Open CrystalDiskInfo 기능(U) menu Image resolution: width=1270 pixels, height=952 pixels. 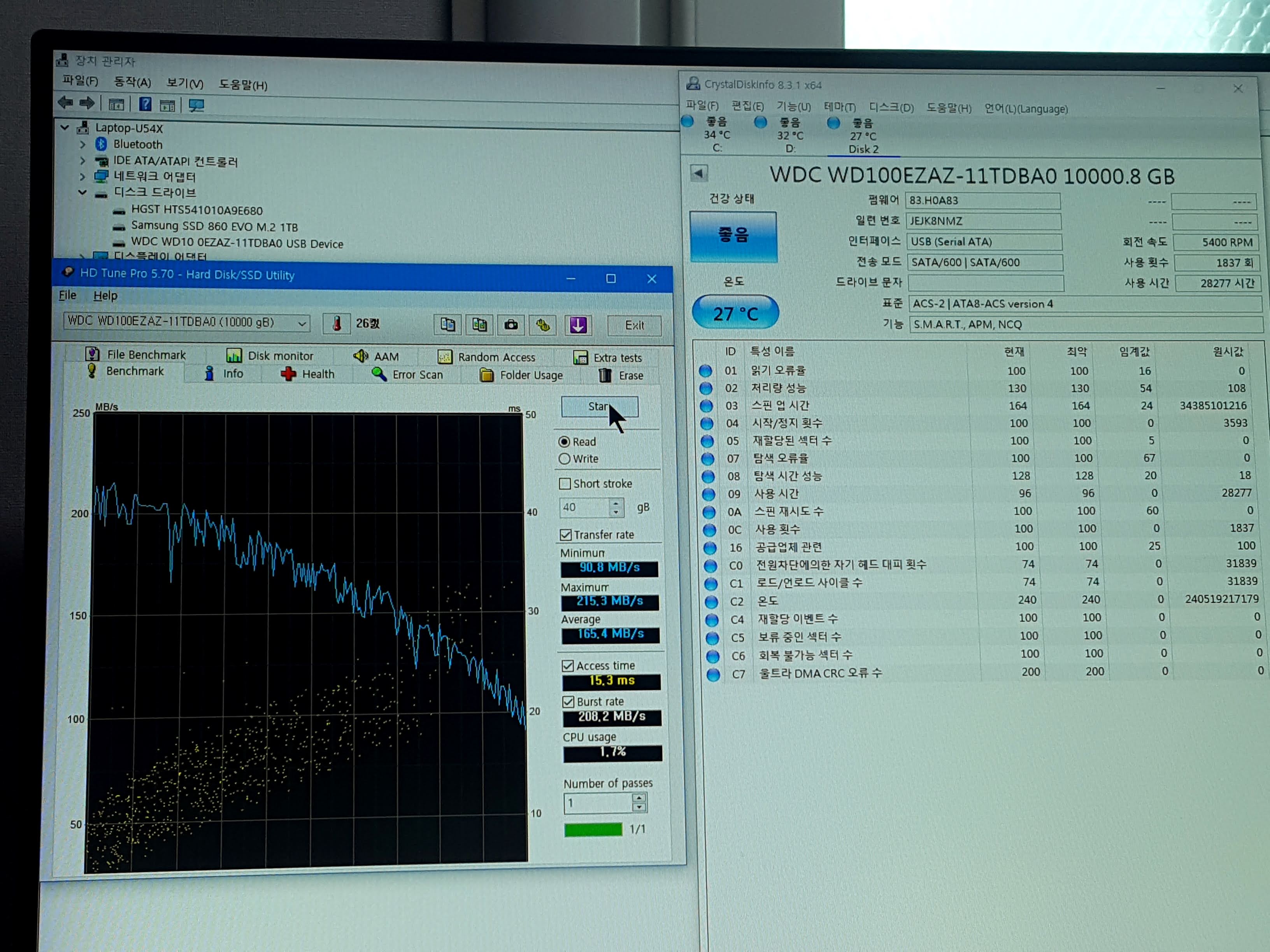point(793,106)
